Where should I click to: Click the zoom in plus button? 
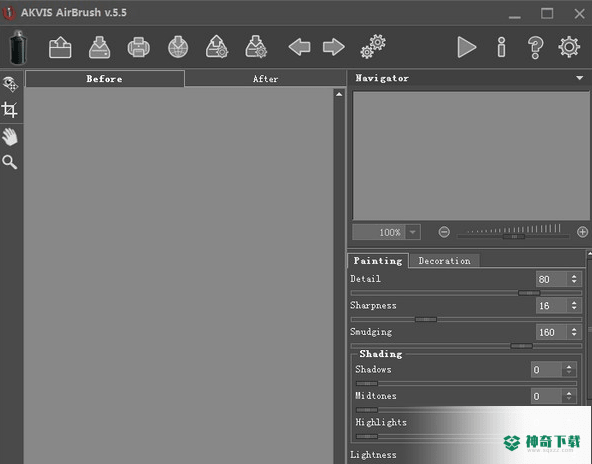click(x=582, y=232)
